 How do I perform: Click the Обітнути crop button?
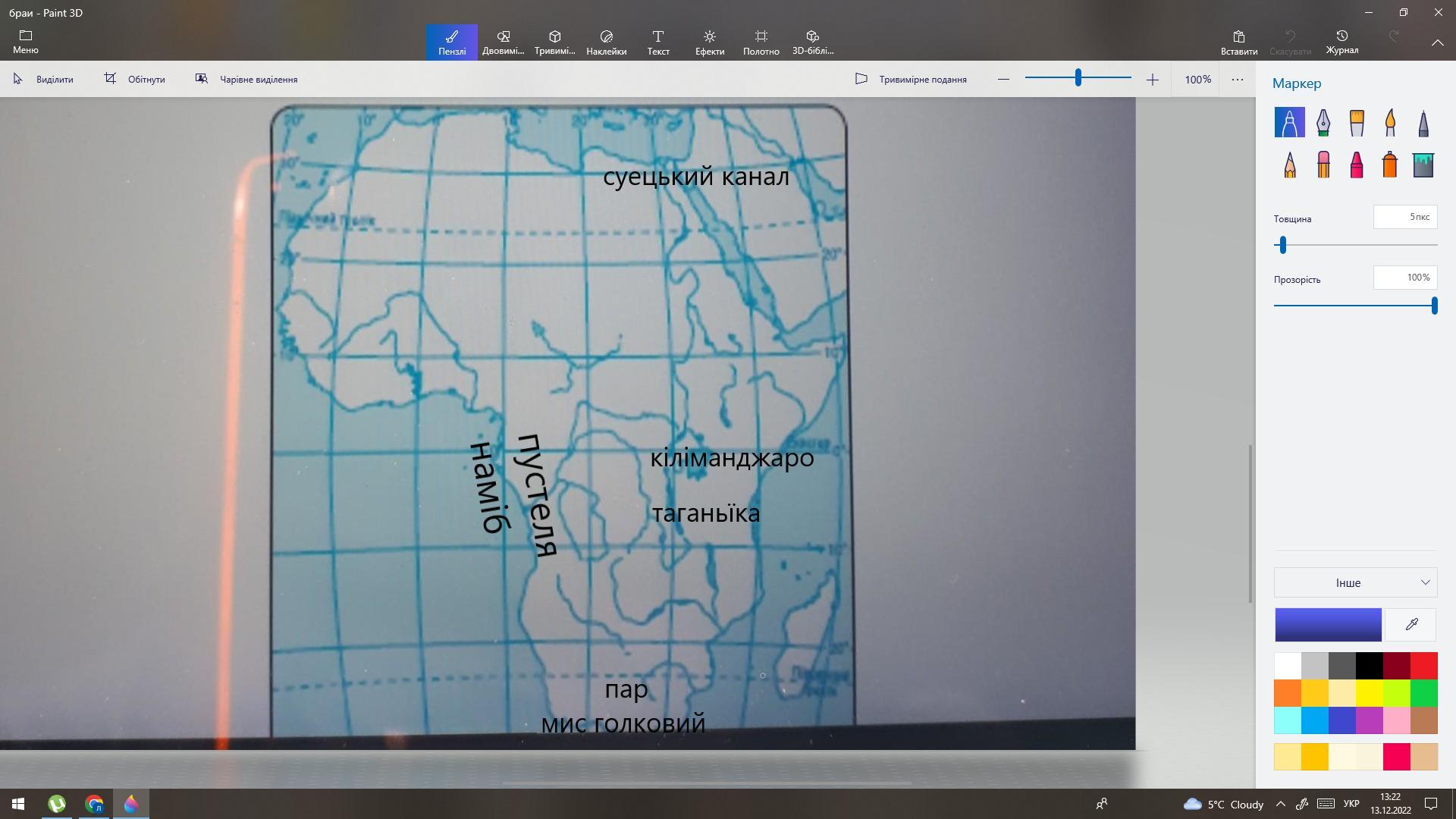click(x=135, y=80)
